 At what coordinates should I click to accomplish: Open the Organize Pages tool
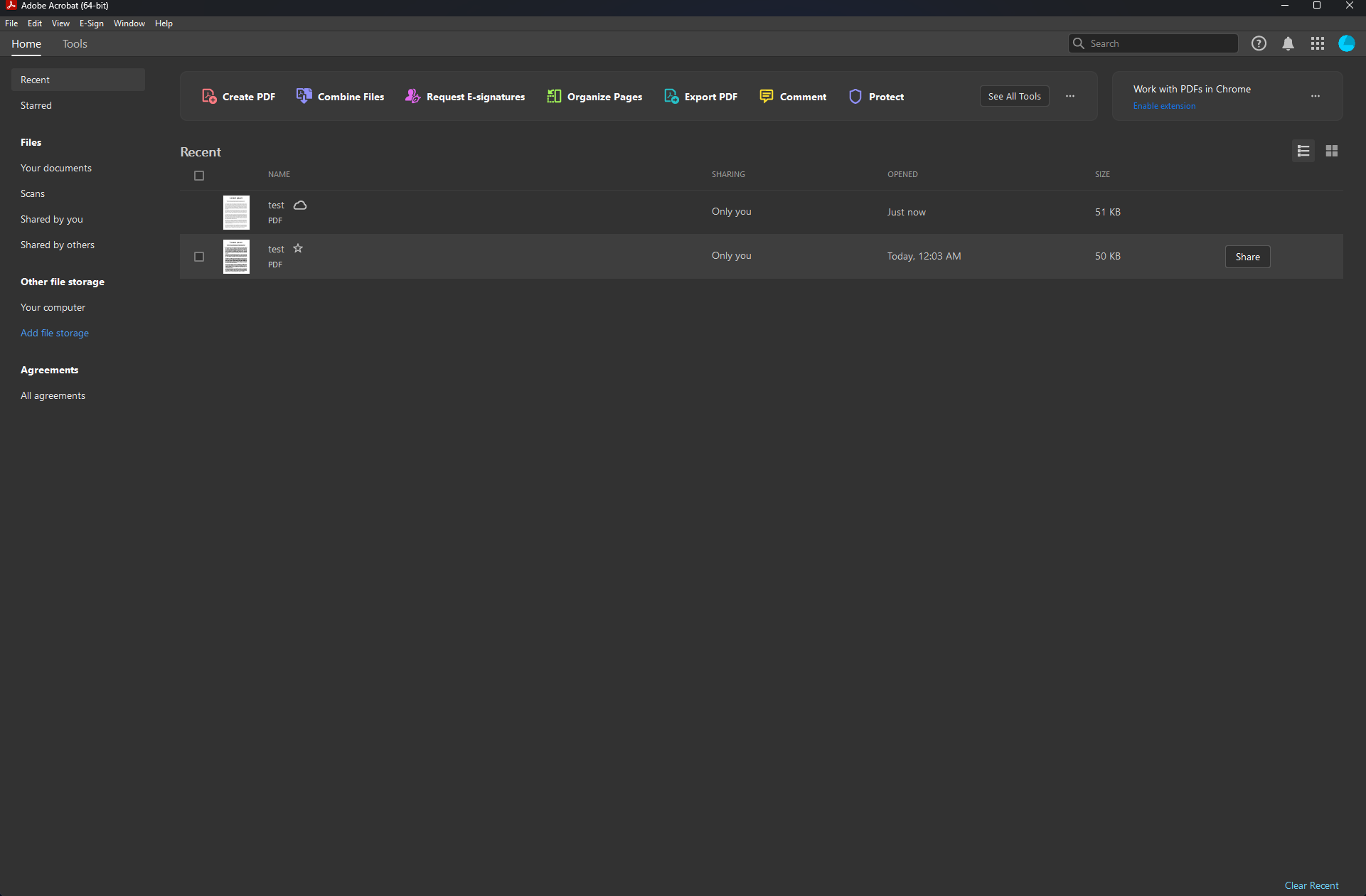coord(594,97)
